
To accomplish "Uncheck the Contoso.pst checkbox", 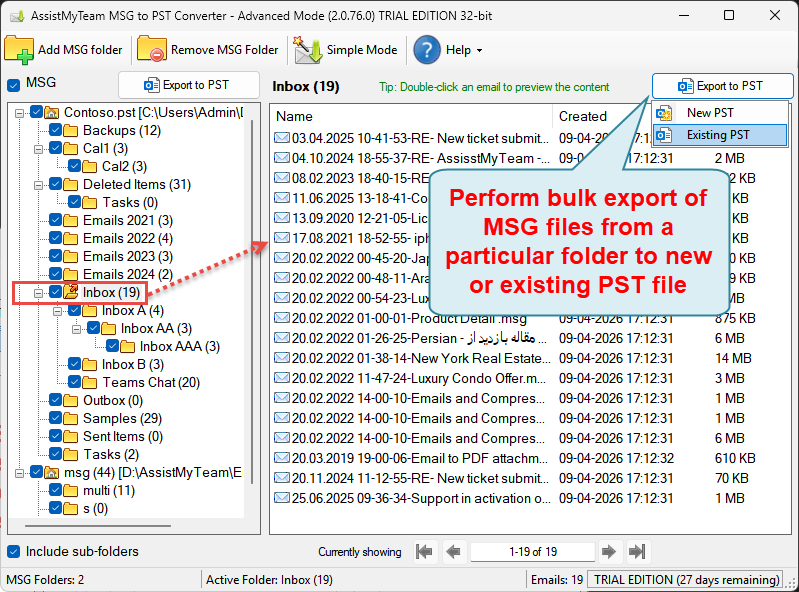I will point(36,112).
